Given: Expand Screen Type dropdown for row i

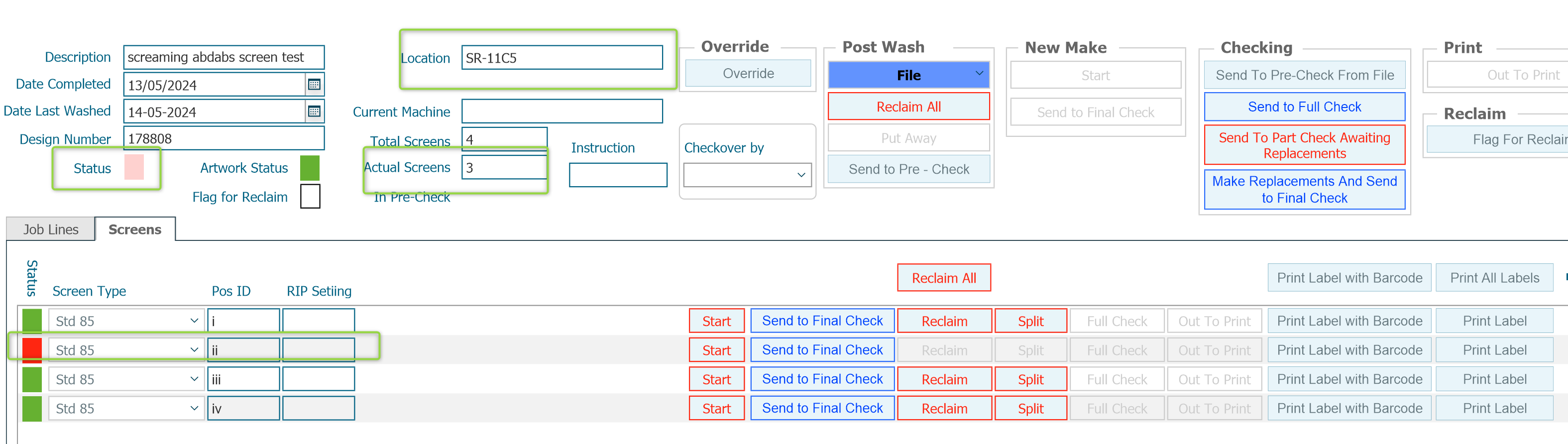Looking at the screenshot, I should (x=194, y=321).
